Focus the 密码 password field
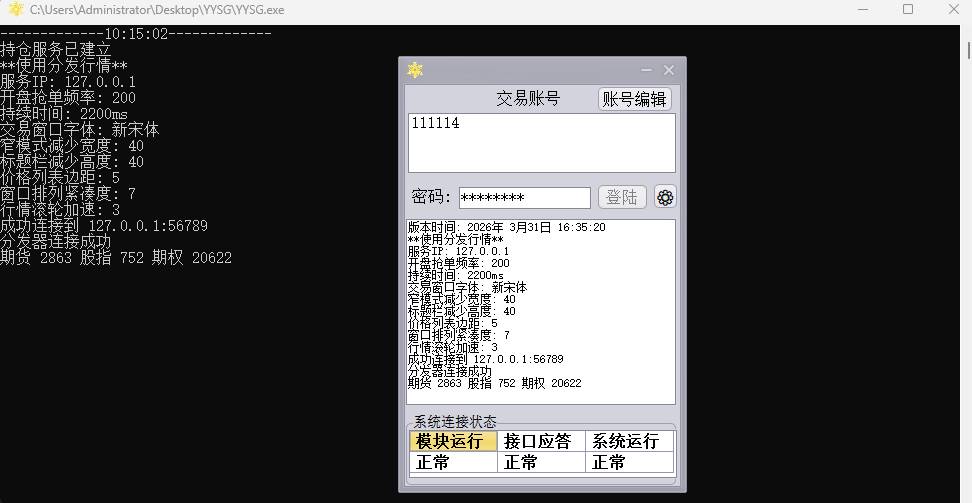The width and height of the screenshot is (972, 503). click(524, 198)
